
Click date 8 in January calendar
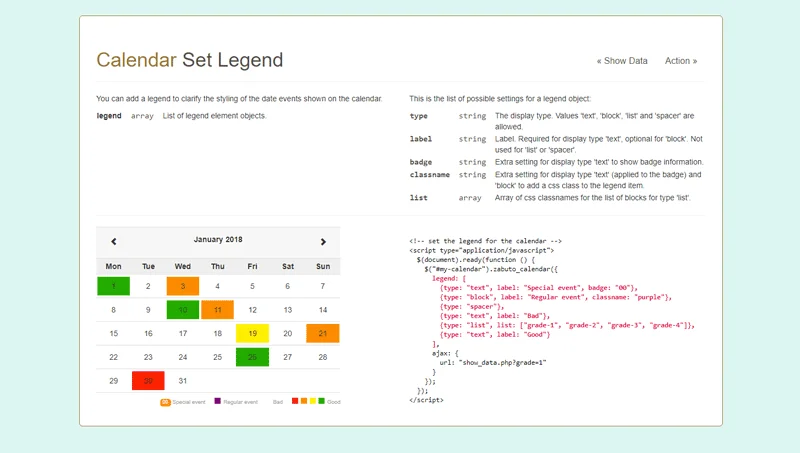pyautogui.click(x=113, y=310)
